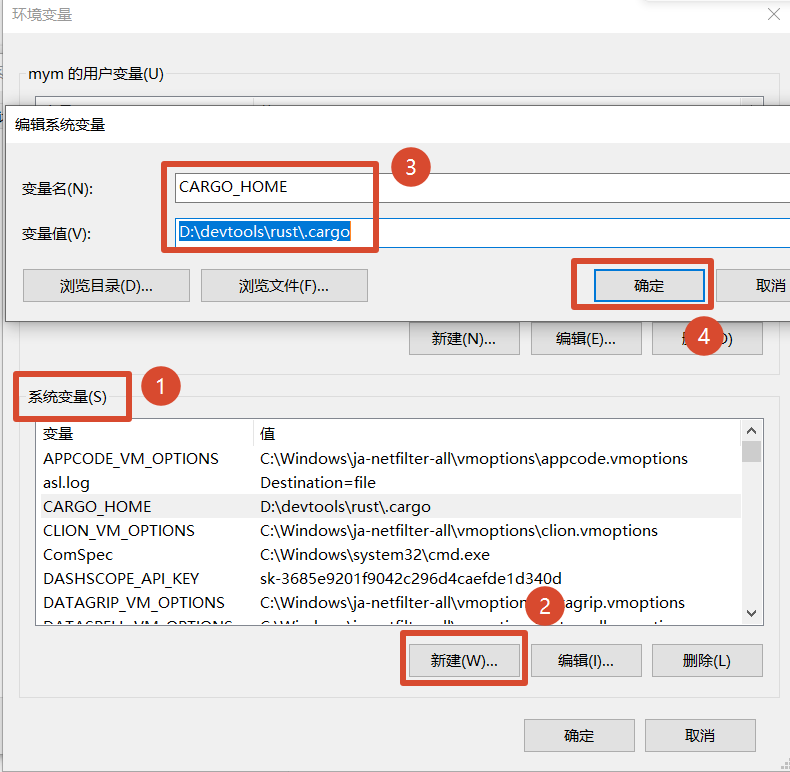
Task: Click the 变量值(V): label
Action: coord(56,234)
